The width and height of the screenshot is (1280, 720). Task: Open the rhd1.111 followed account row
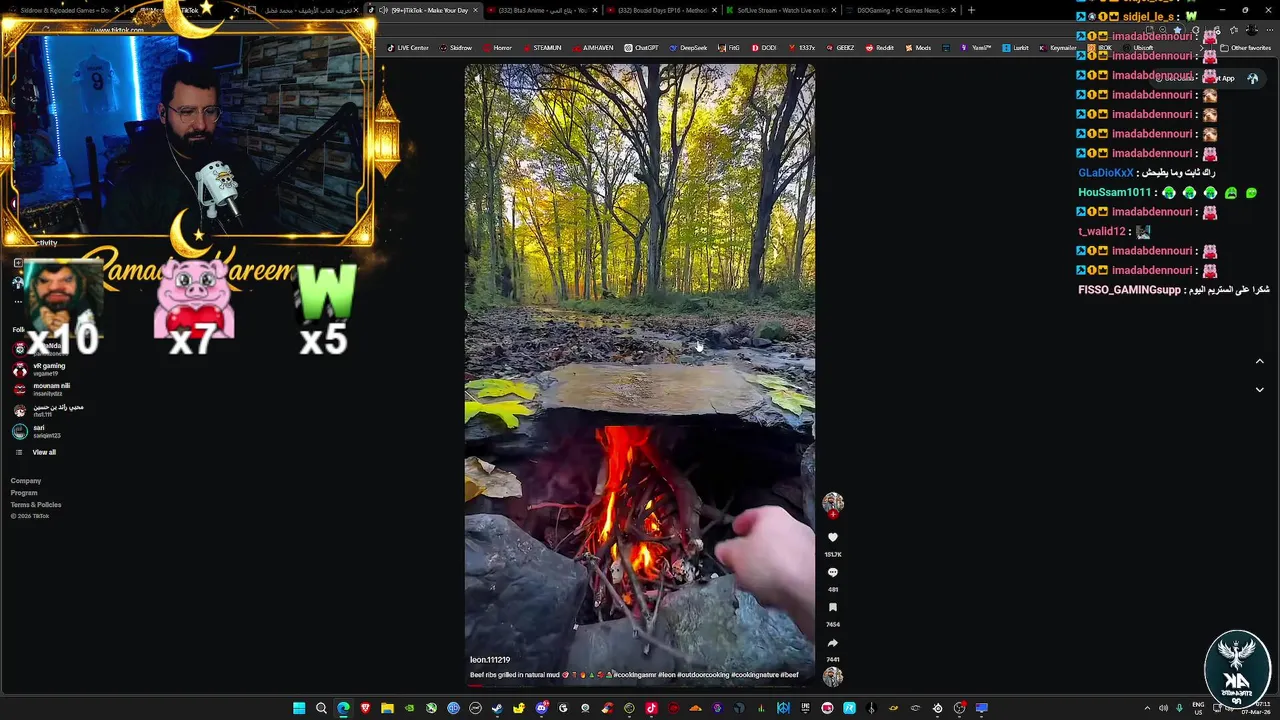(x=48, y=410)
